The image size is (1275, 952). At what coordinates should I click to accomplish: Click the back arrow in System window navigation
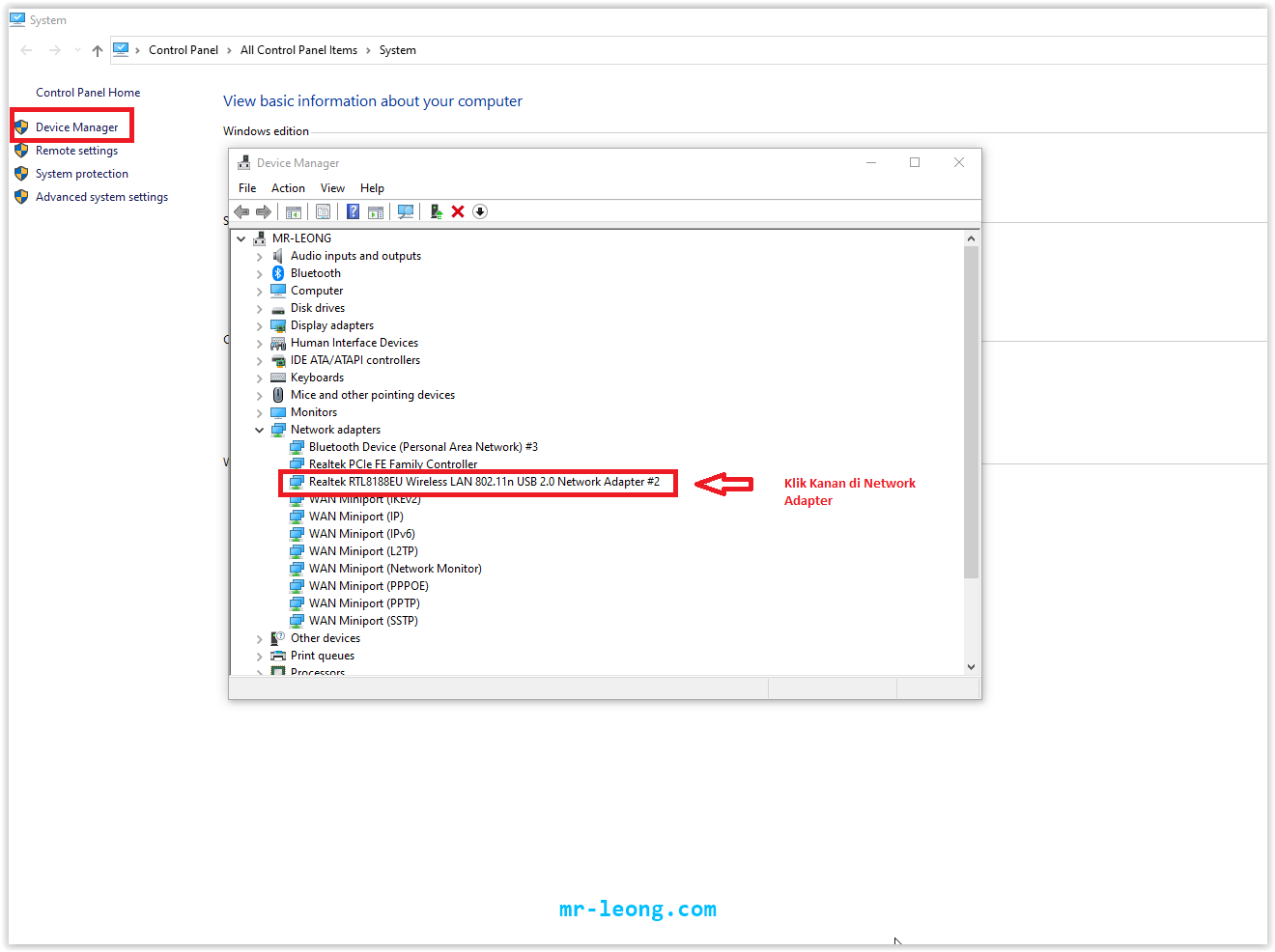[x=26, y=50]
